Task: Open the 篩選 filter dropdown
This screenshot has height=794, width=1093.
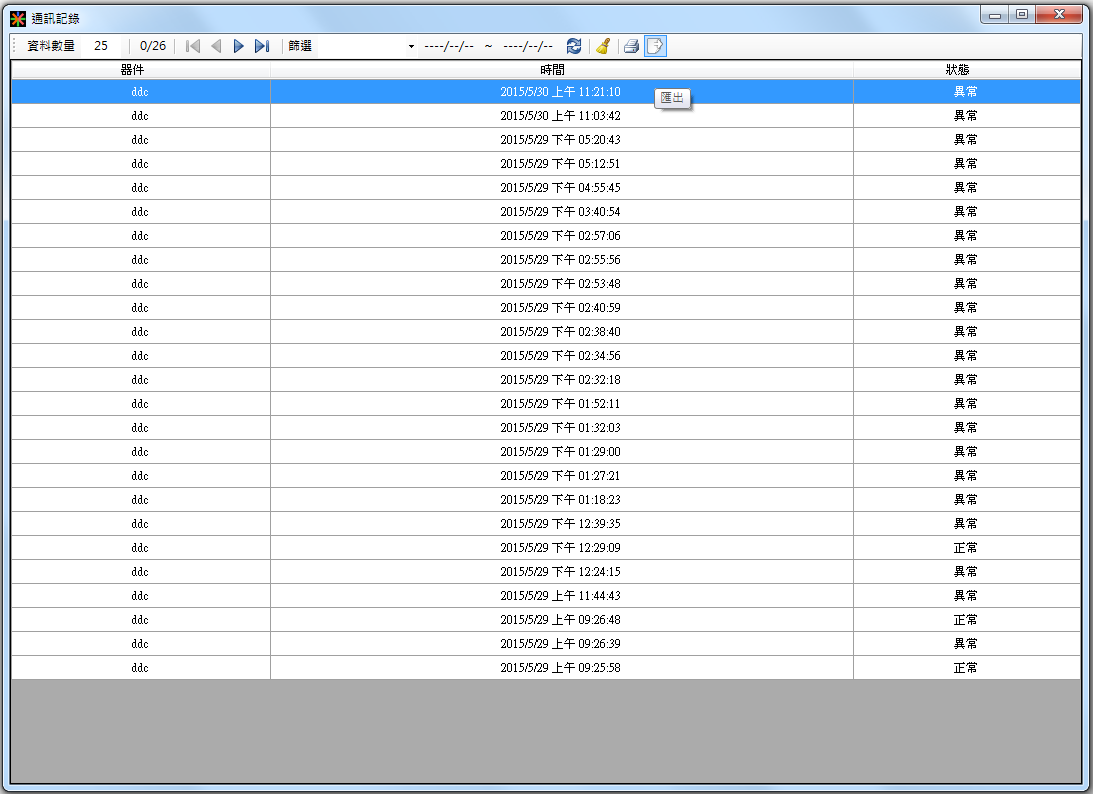Action: click(x=411, y=47)
